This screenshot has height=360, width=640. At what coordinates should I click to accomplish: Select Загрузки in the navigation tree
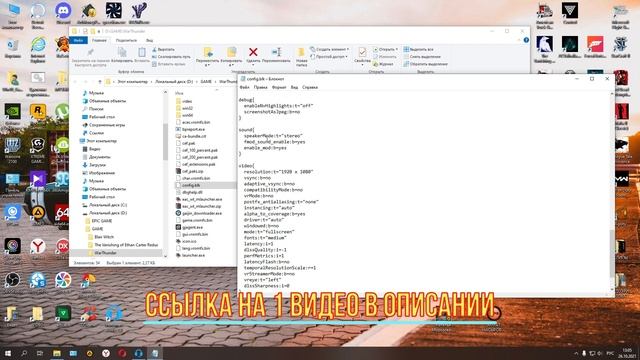[94, 165]
